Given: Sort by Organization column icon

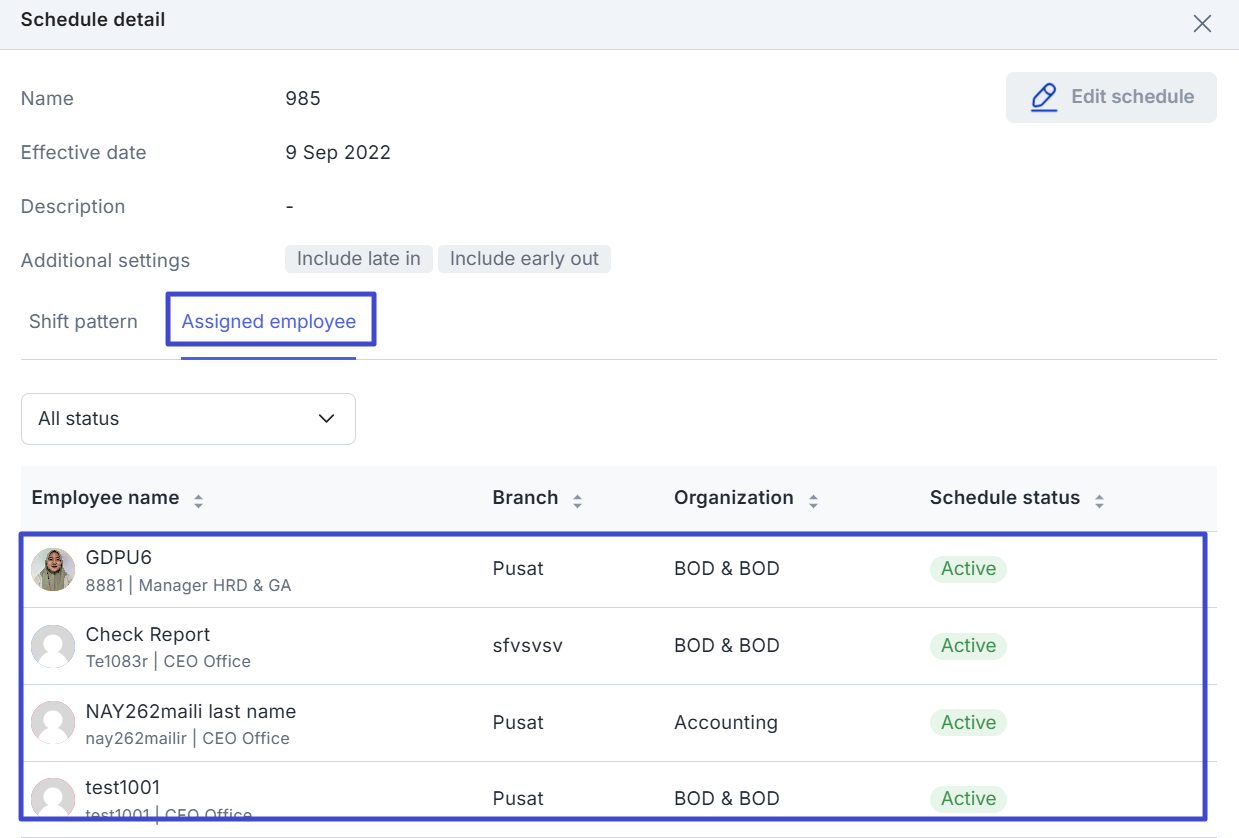Looking at the screenshot, I should pyautogui.click(x=813, y=500).
